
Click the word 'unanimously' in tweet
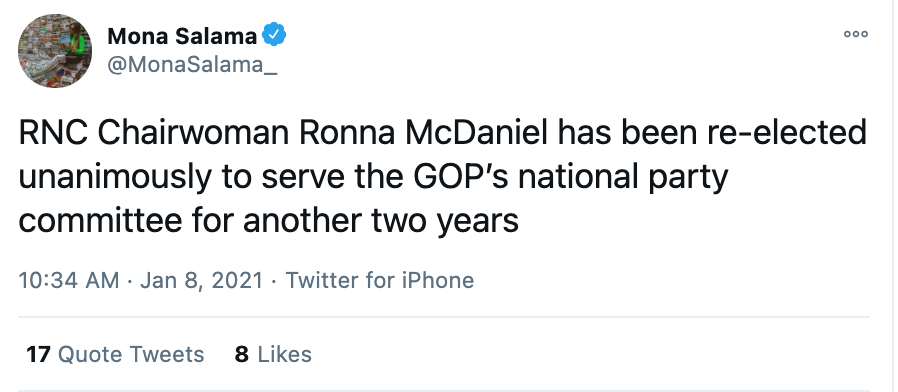(x=115, y=179)
